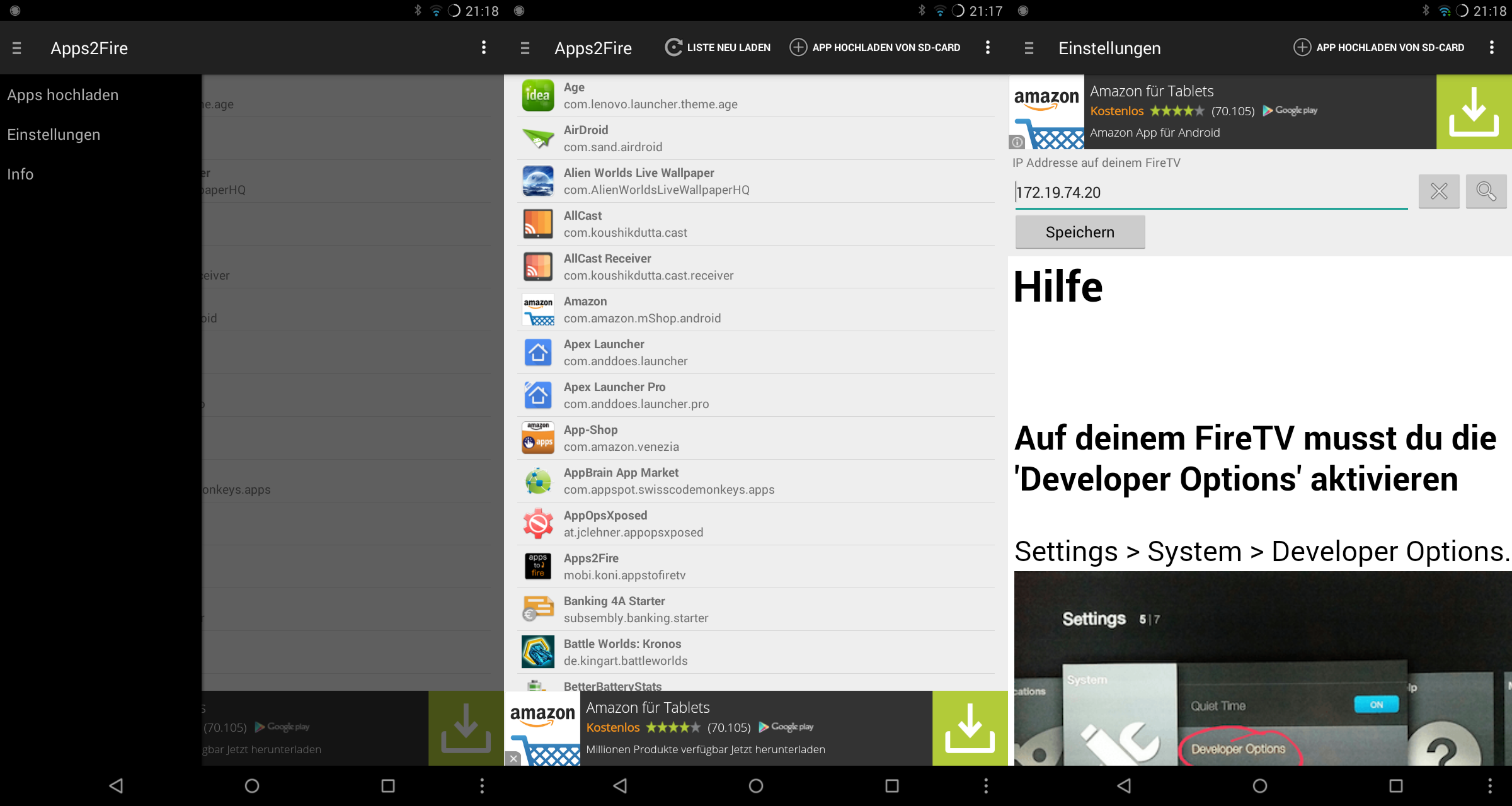This screenshot has width=1512, height=806.
Task: Select the Apex Launcher Pro icon
Action: coord(538,395)
